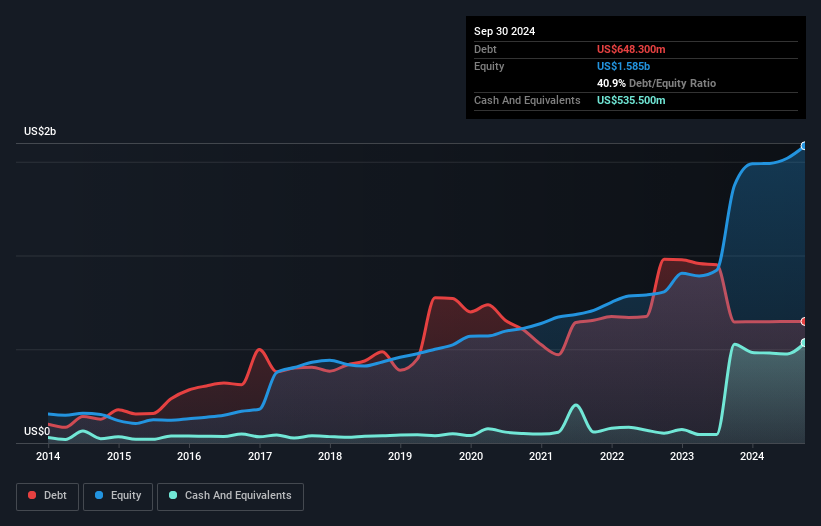This screenshot has width=821, height=526.
Task: Select the 2019 x-axis label
Action: [400, 456]
